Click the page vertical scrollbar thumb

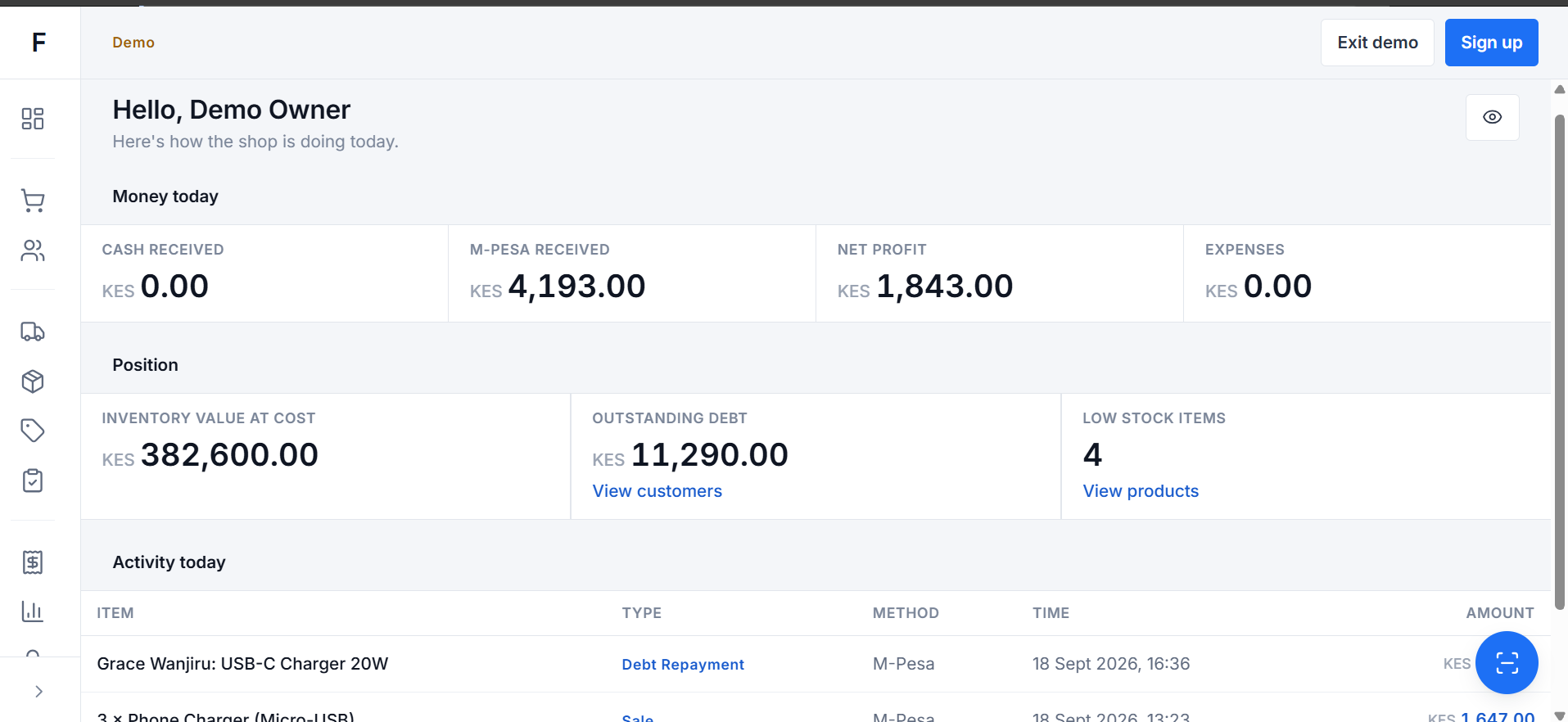1560,362
